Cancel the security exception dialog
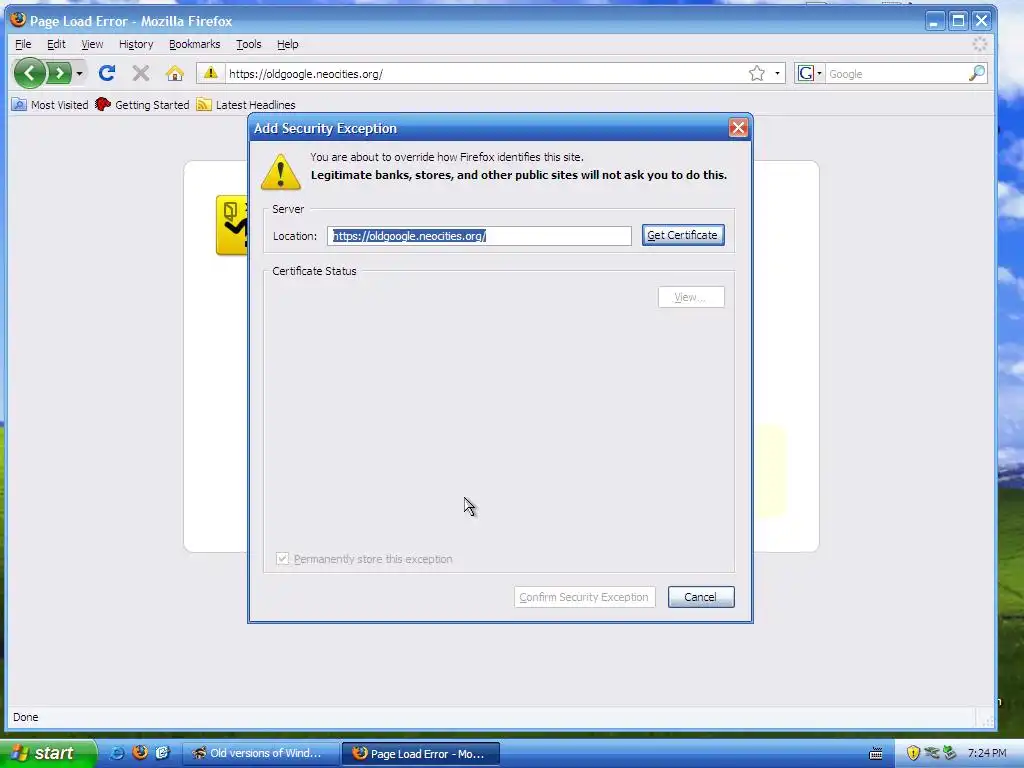Screen dimensions: 1024x768 pos(701,597)
